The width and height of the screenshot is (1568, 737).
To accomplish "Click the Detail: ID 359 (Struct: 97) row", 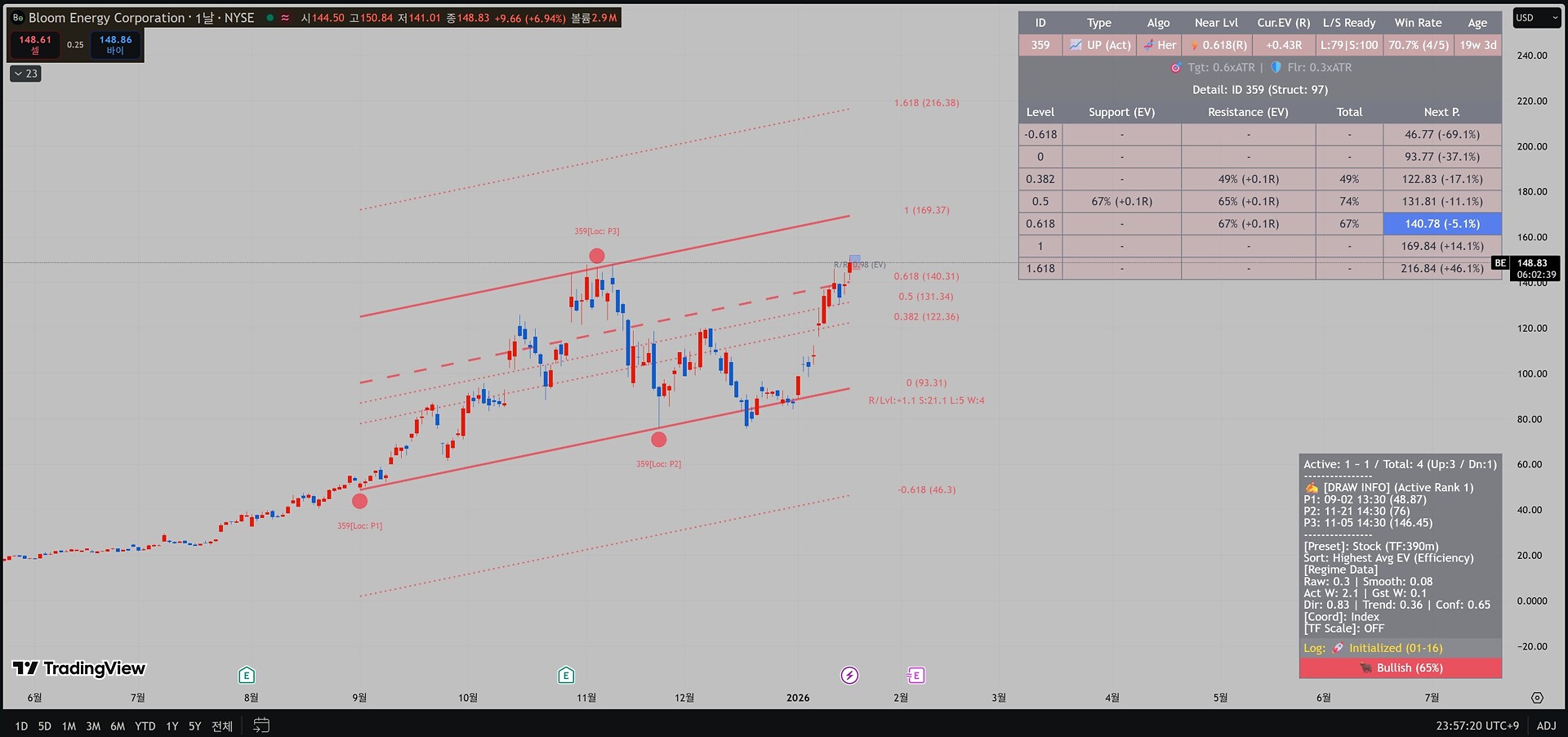I will click(1260, 90).
